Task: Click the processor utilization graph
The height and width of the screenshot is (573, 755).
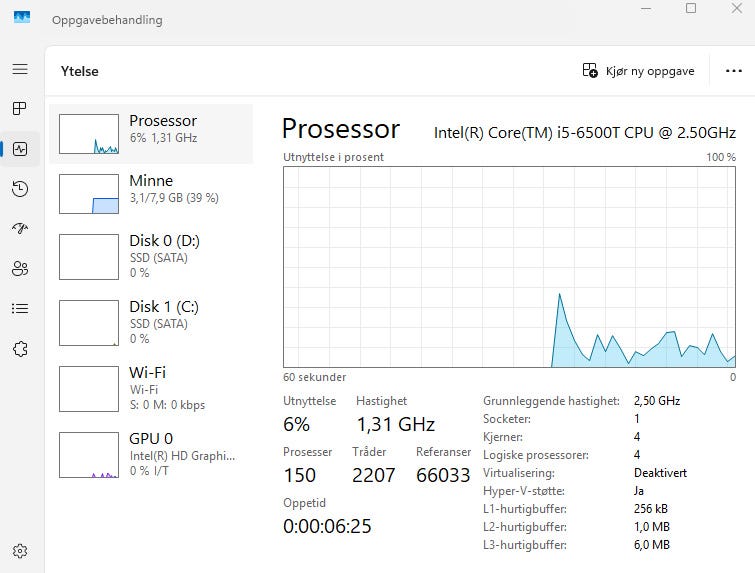Action: [x=509, y=267]
